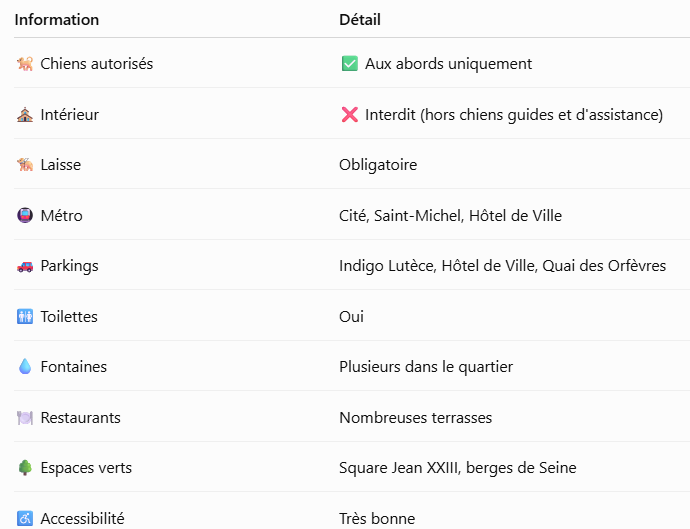
Task: Select the Cité, Saint-Michel, Hôtel de Ville cell
Action: tap(451, 216)
